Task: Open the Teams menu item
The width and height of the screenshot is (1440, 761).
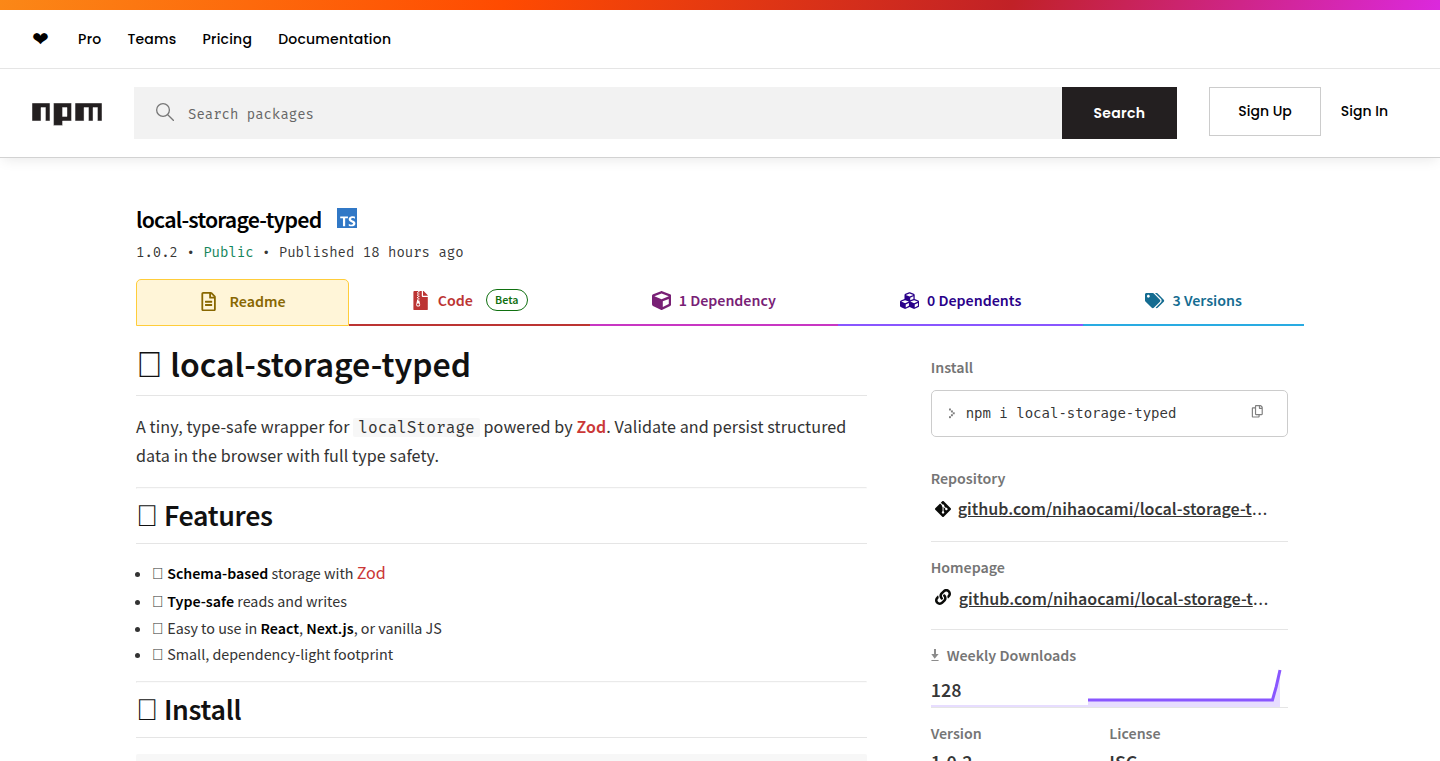Action: 152,39
